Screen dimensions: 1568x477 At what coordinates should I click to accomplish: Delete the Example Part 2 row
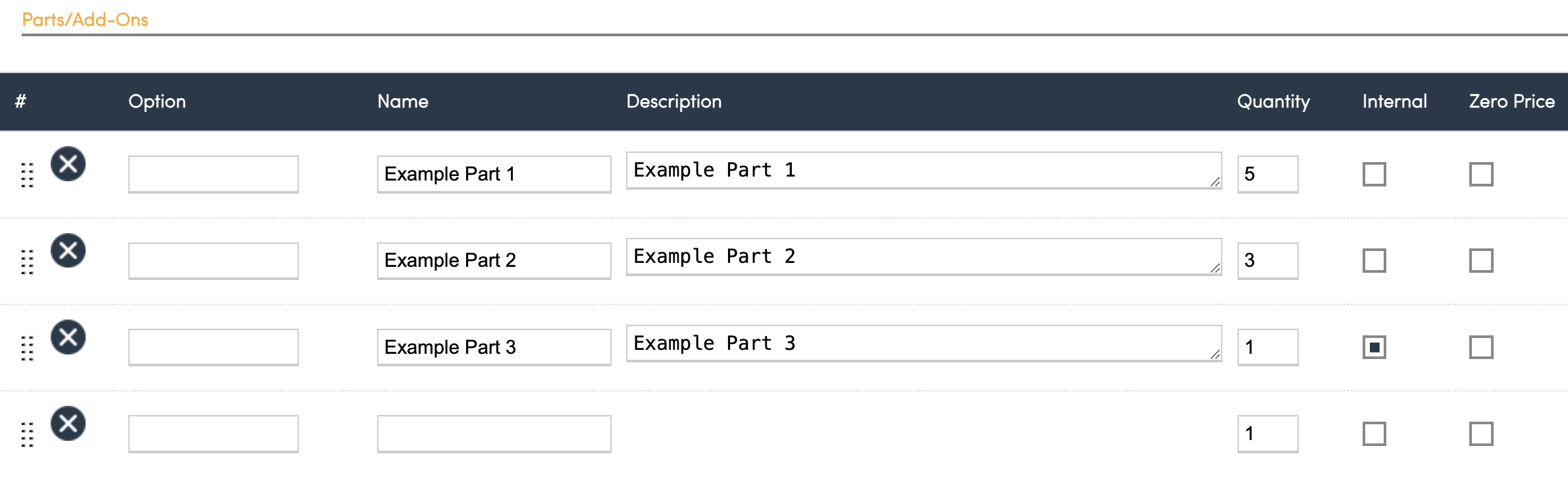point(68,250)
